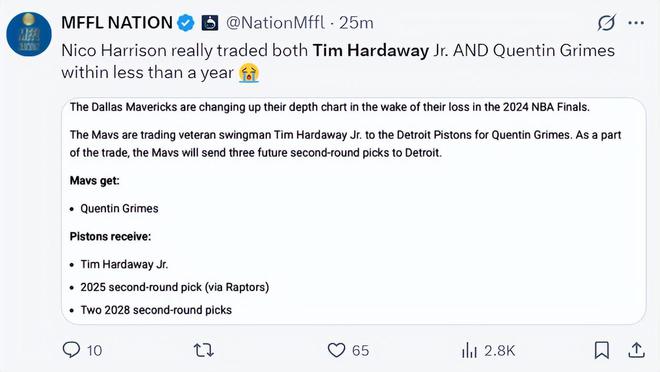Click the like count 65
This screenshot has height=372, width=660.
[x=360, y=351]
